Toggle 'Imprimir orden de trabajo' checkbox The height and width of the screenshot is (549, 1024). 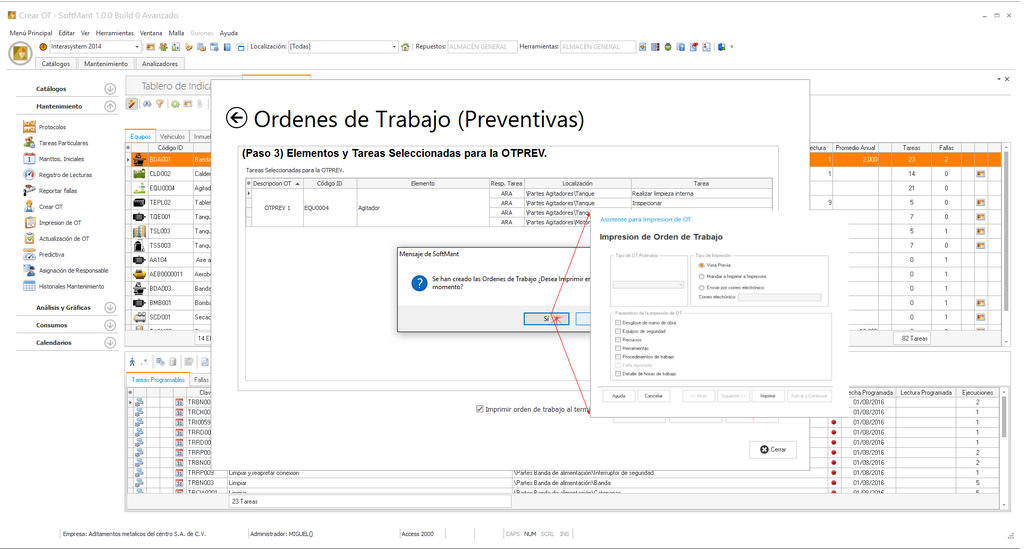click(x=481, y=409)
